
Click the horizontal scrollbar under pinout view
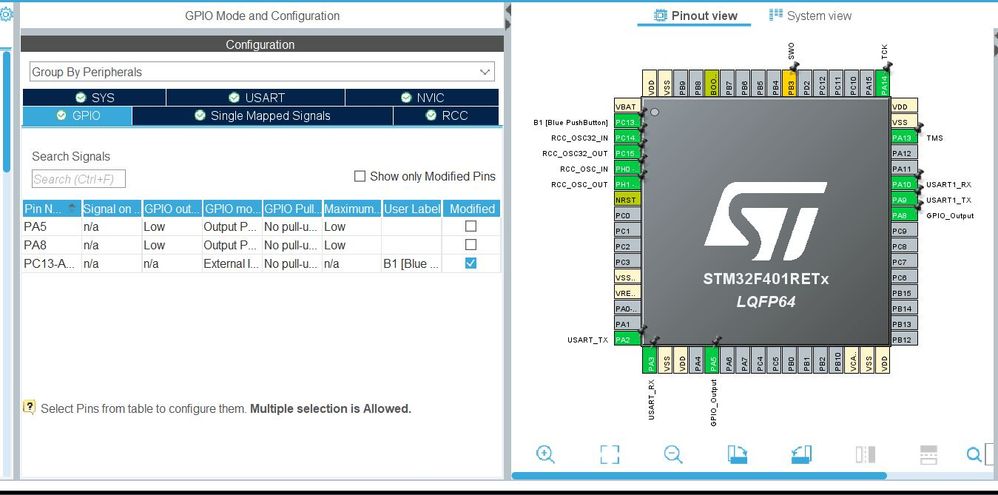coord(698,476)
